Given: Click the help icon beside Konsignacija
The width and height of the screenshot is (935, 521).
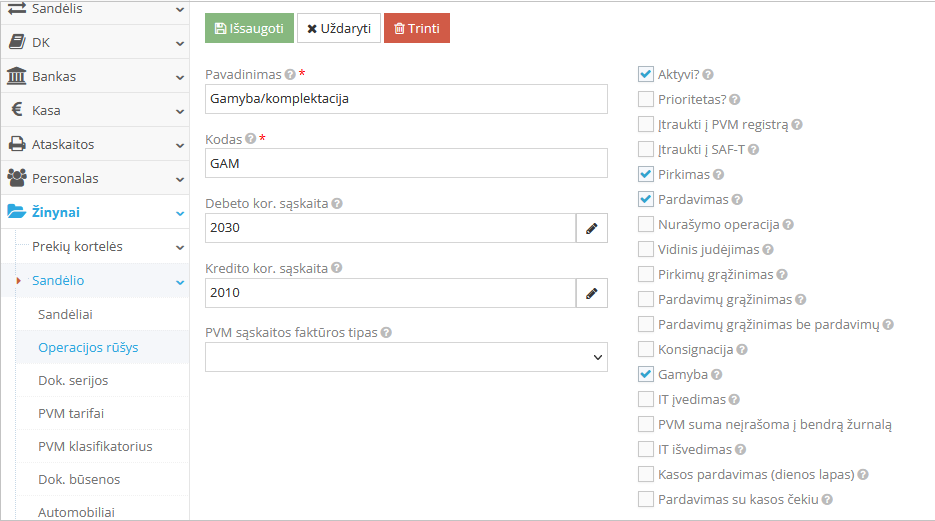Looking at the screenshot, I should point(742,350).
